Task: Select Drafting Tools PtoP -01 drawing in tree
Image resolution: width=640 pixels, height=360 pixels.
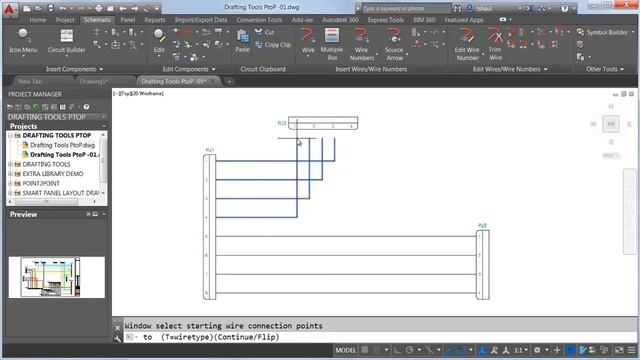Action: (x=64, y=155)
